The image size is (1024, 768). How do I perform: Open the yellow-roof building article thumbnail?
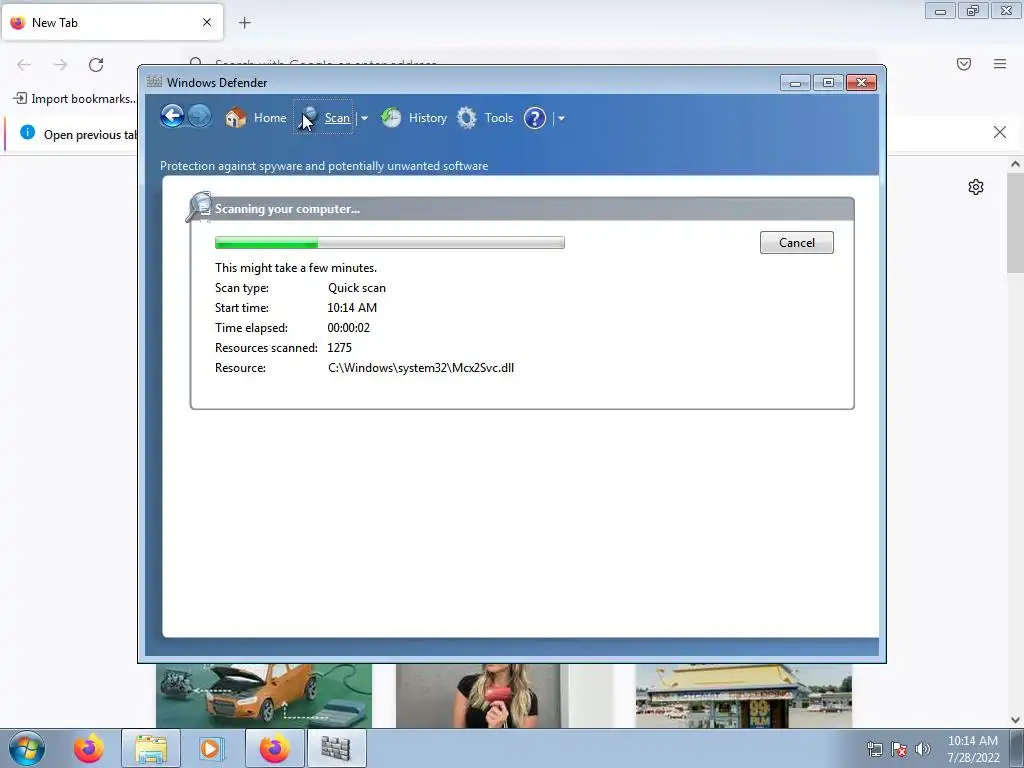[x=744, y=696]
